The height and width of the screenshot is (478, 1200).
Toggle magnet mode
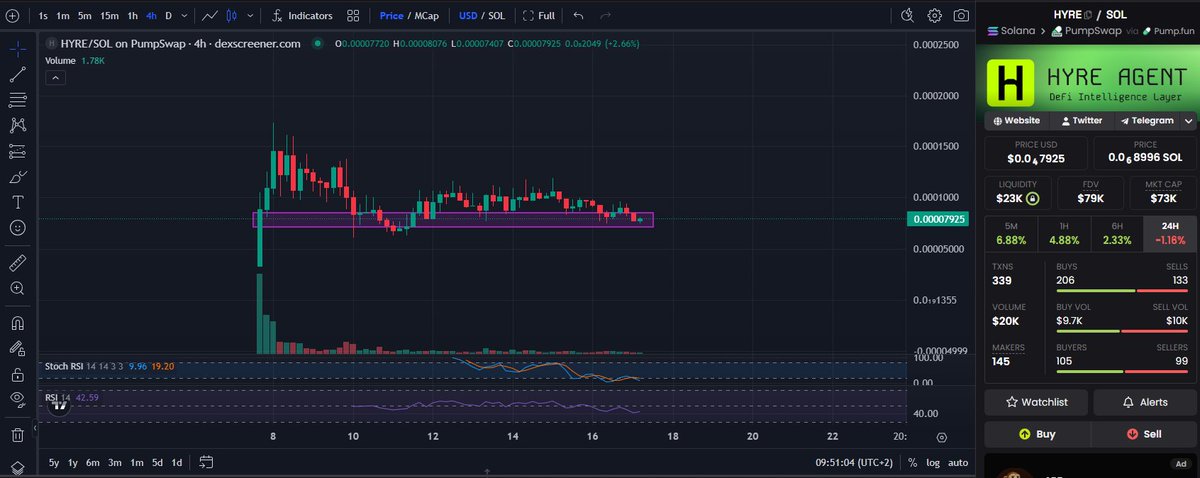[17, 324]
